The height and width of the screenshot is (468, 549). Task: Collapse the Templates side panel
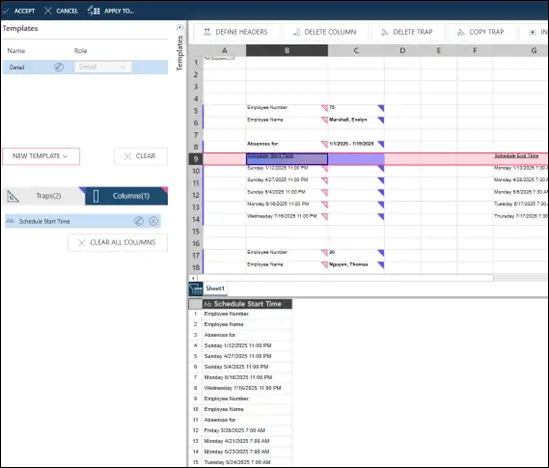(x=180, y=27)
